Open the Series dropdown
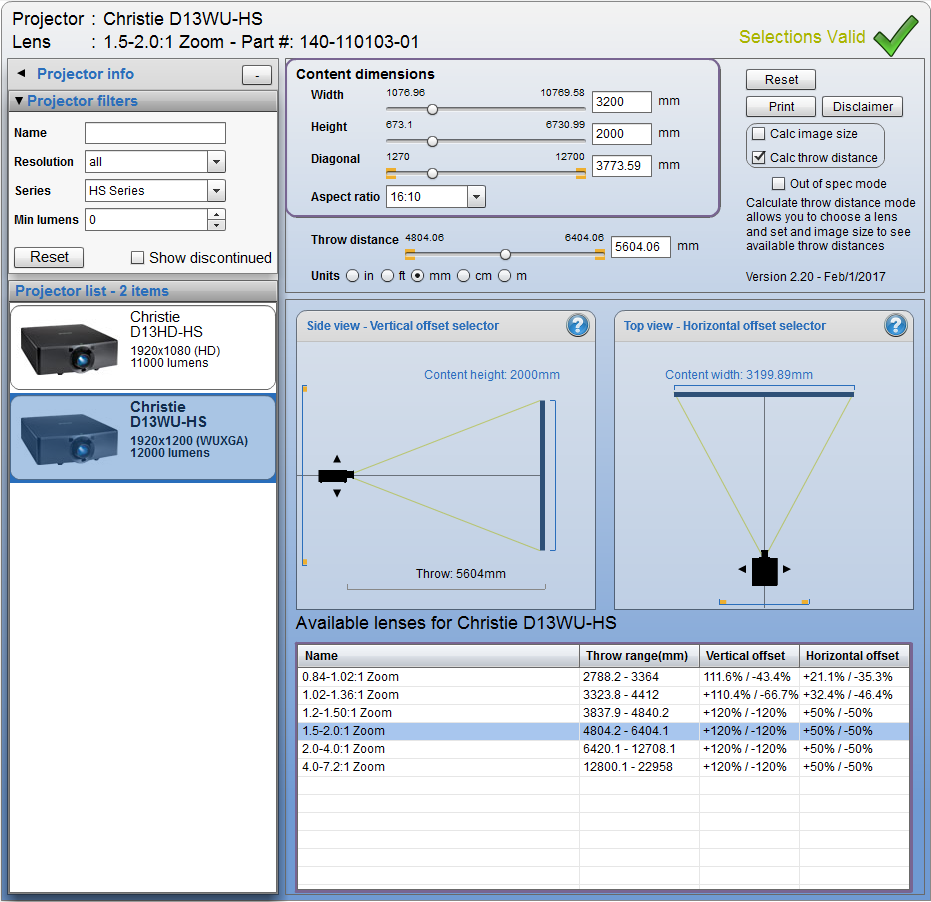Viewport: 931px width, 902px height. click(x=216, y=191)
